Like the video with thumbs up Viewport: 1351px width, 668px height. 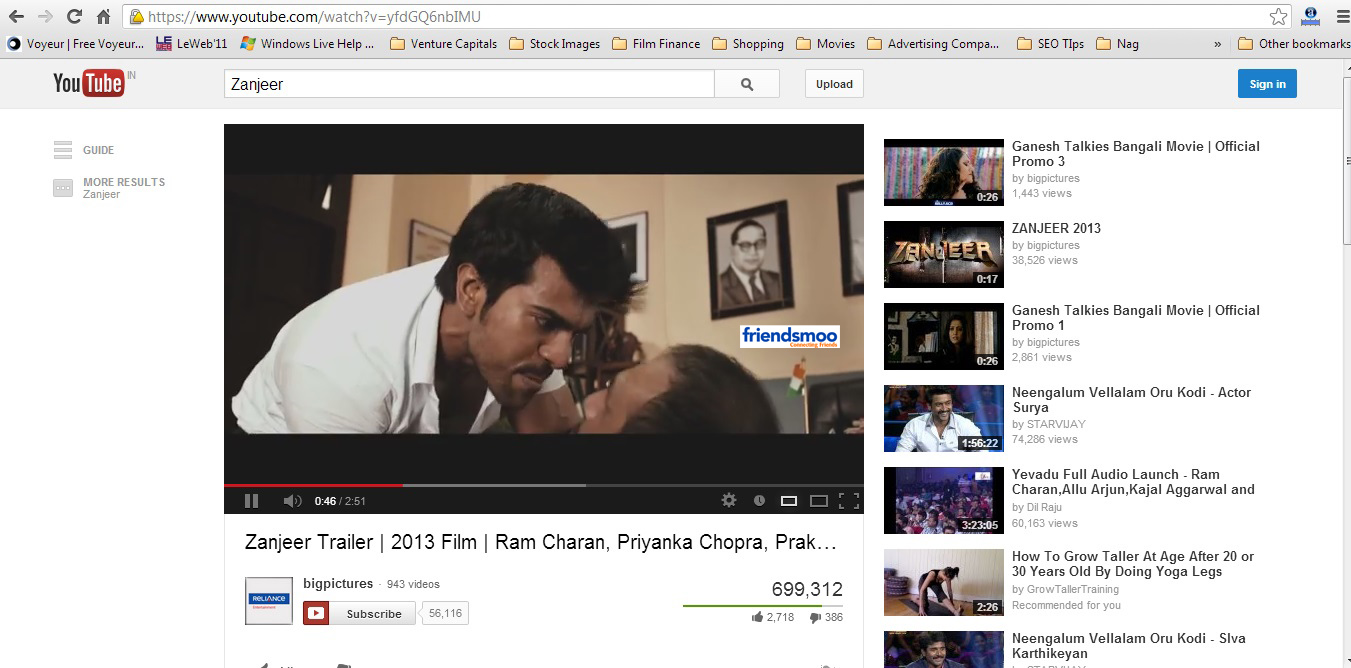(758, 617)
